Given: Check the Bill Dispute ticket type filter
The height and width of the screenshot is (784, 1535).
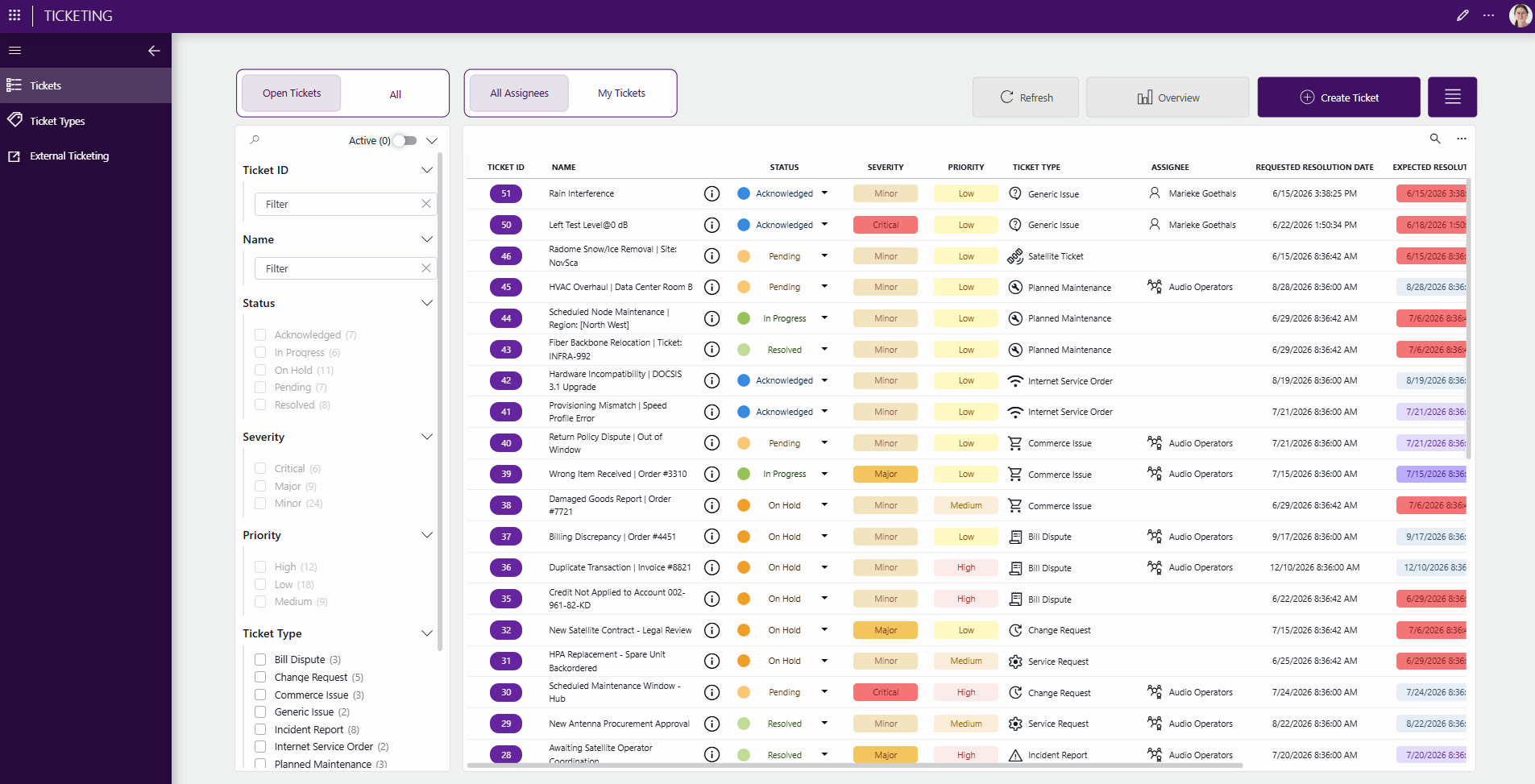Looking at the screenshot, I should point(260,659).
